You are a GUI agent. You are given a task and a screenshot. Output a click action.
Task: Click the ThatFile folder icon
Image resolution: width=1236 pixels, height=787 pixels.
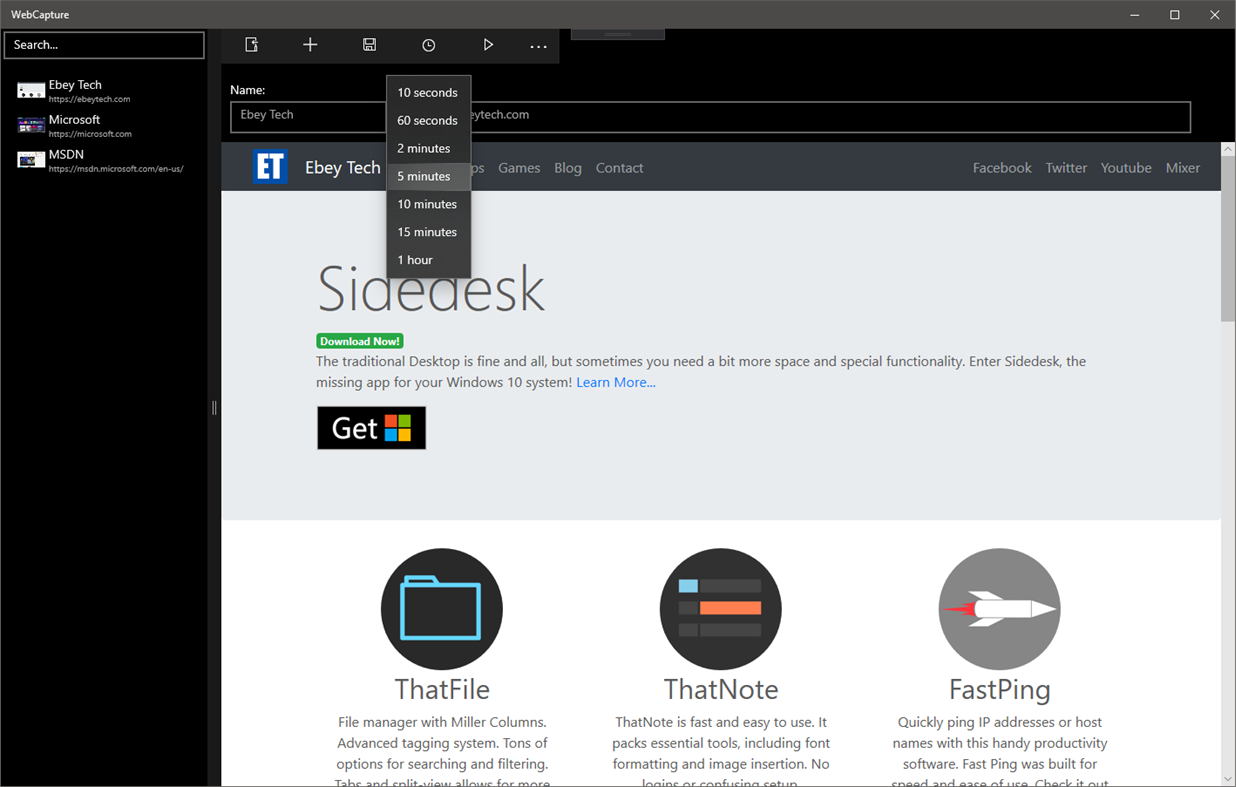(441, 608)
